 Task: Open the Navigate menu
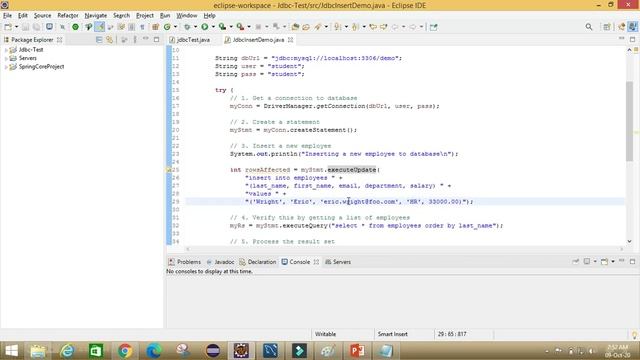(96, 16)
